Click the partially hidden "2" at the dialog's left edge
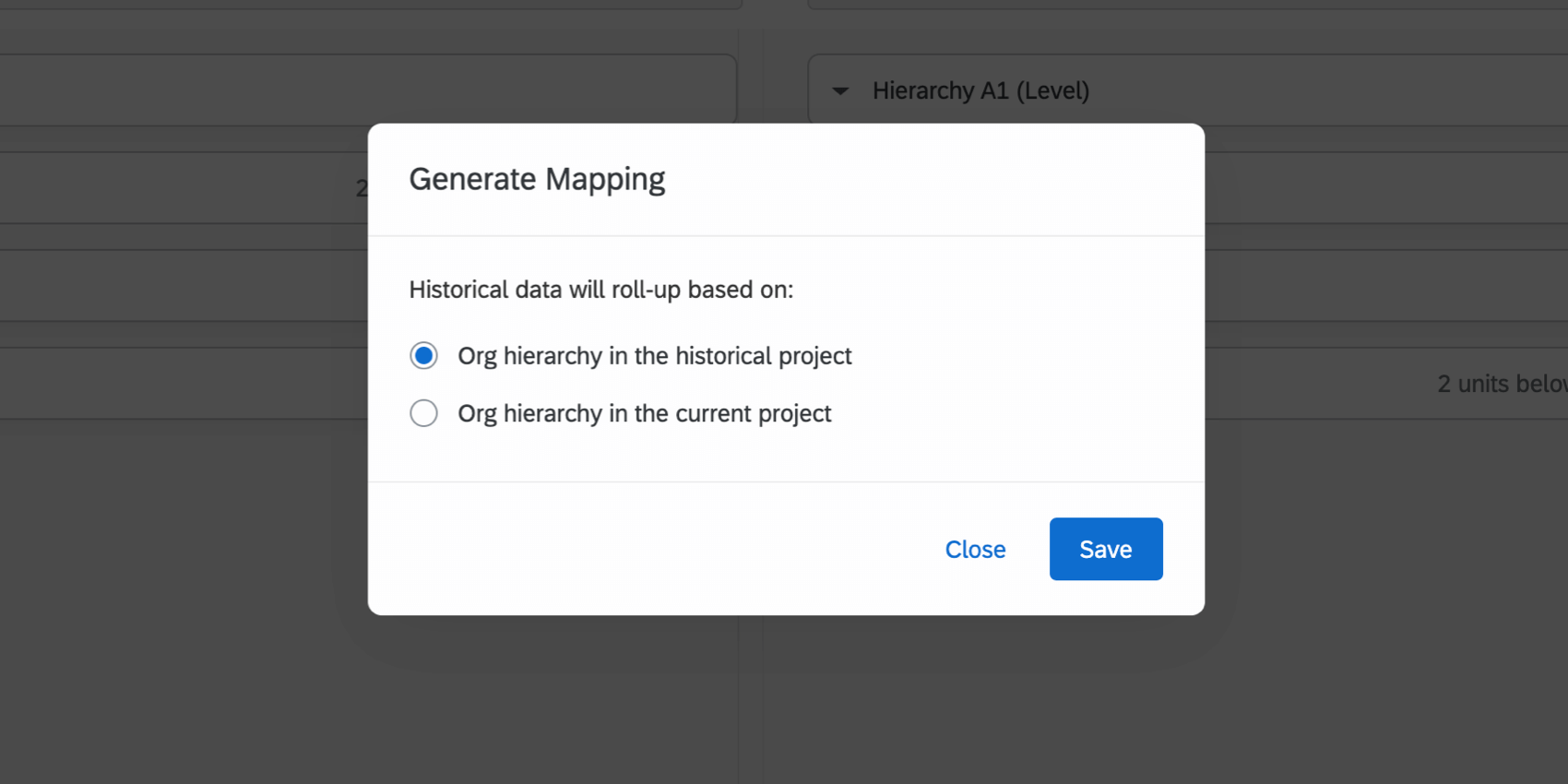1568x784 pixels. [x=362, y=189]
